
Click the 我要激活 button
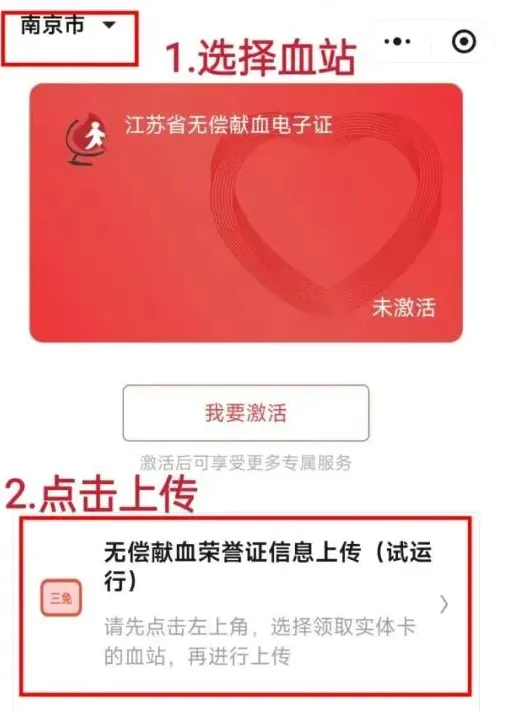[246, 413]
